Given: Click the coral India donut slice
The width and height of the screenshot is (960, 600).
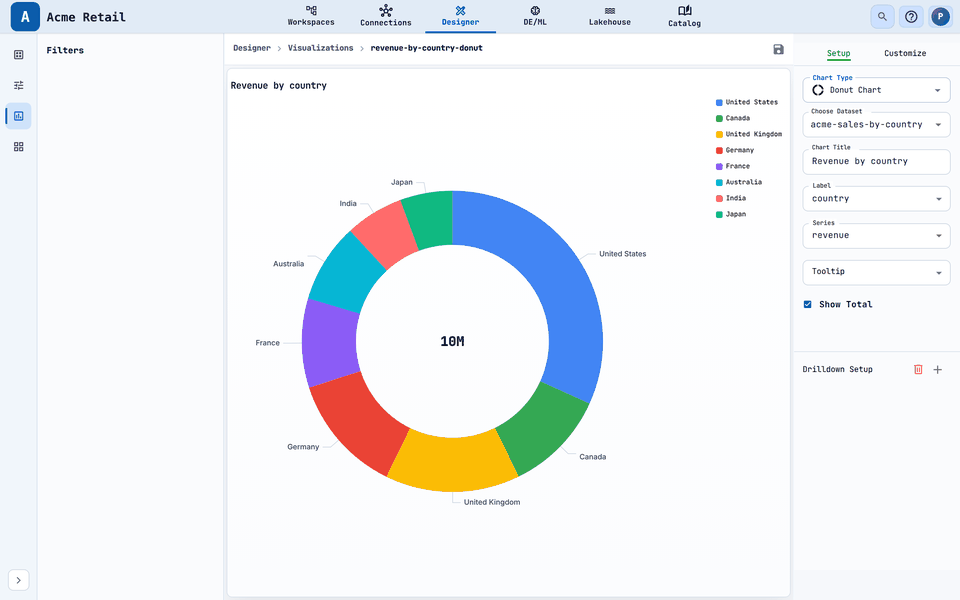Looking at the screenshot, I should 383,233.
